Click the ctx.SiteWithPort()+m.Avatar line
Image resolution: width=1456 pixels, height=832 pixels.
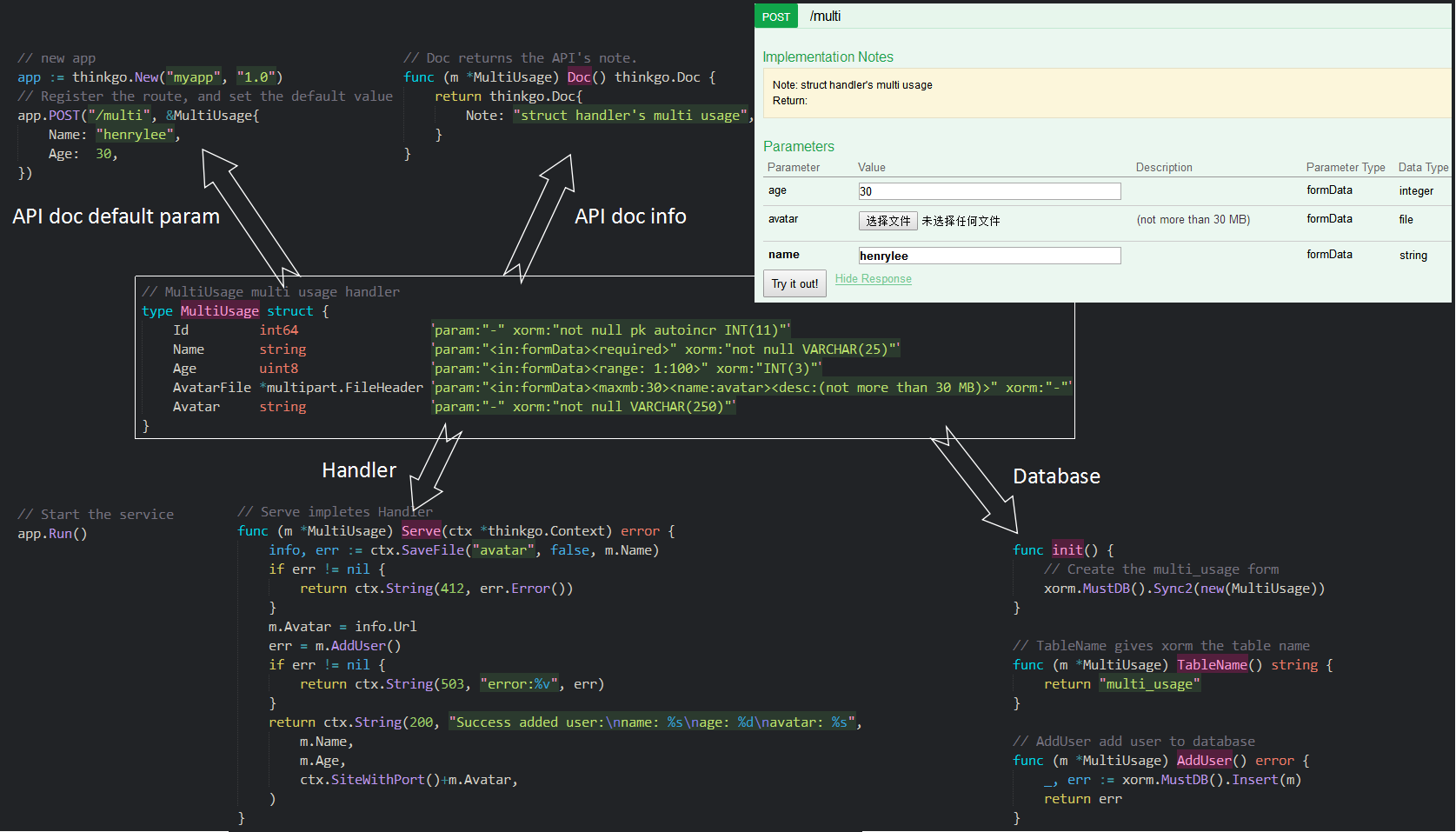[409, 780]
